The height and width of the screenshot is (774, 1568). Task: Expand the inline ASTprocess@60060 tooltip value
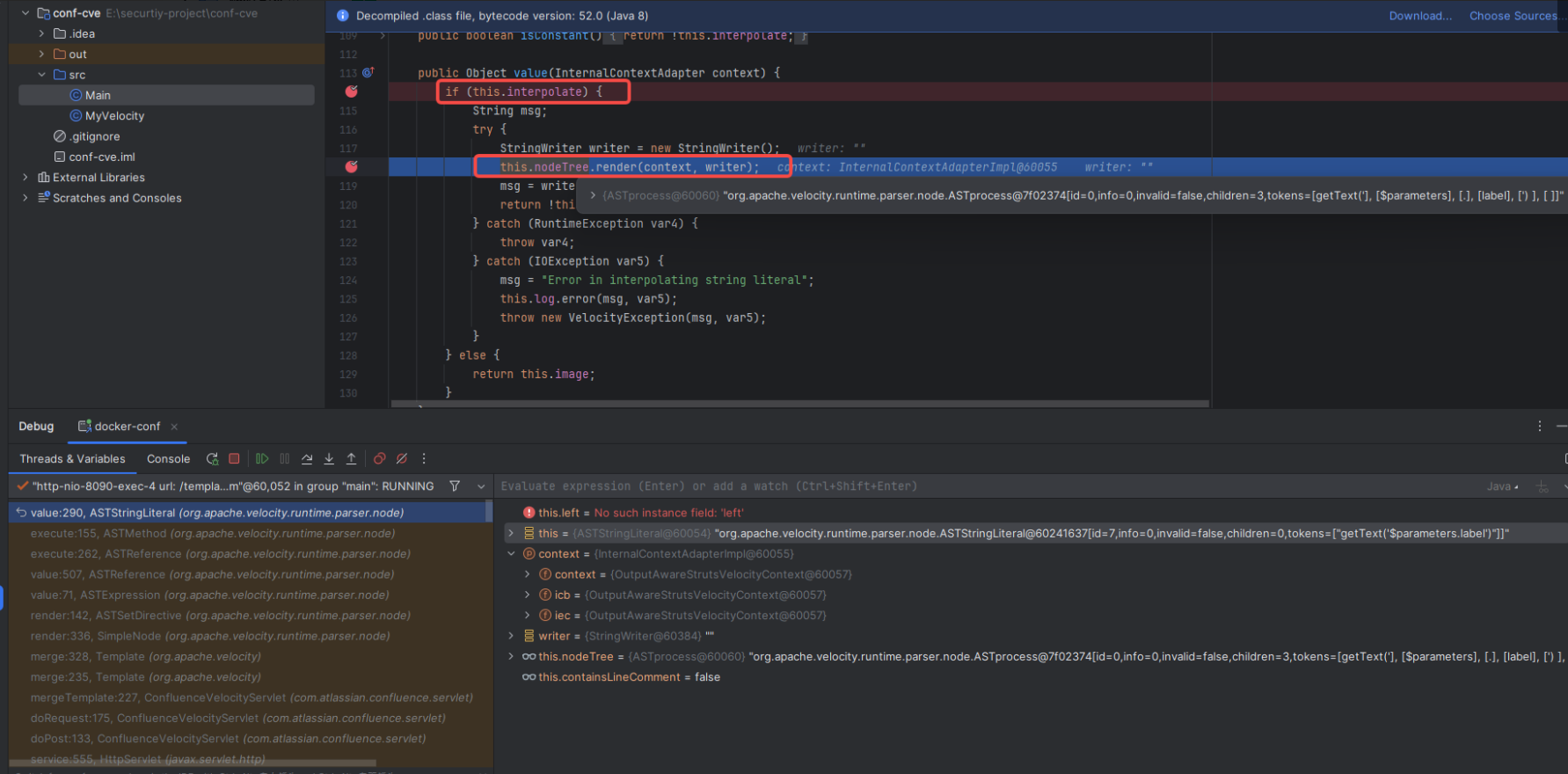594,195
